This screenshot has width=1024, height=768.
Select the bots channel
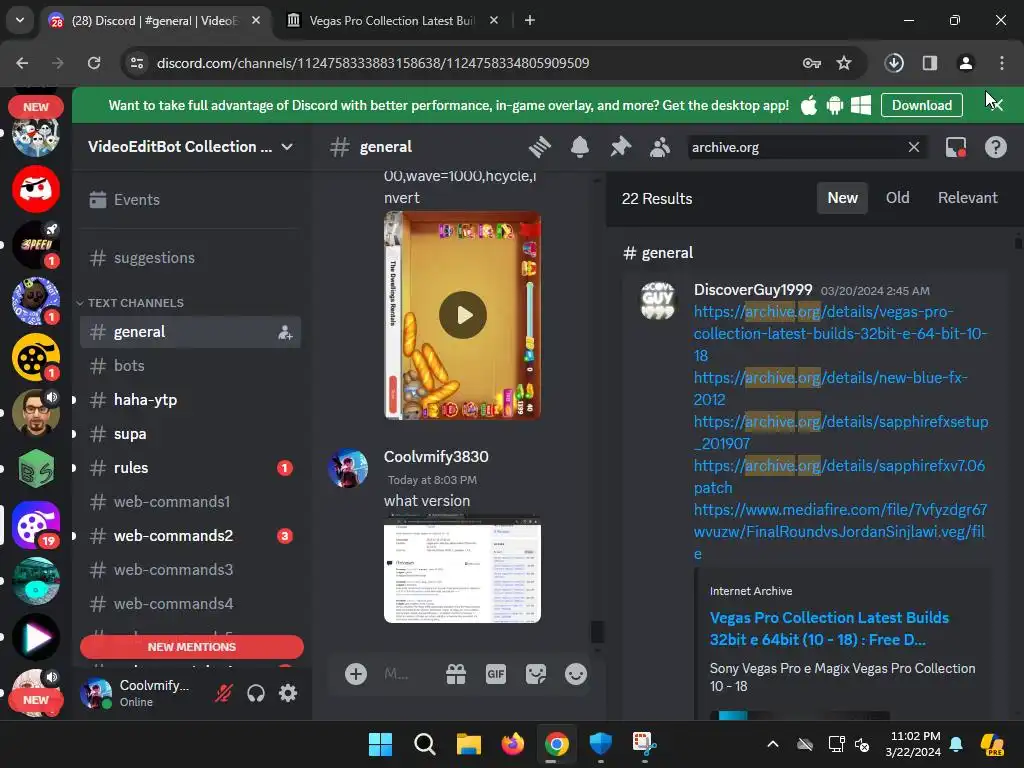[190, 366]
